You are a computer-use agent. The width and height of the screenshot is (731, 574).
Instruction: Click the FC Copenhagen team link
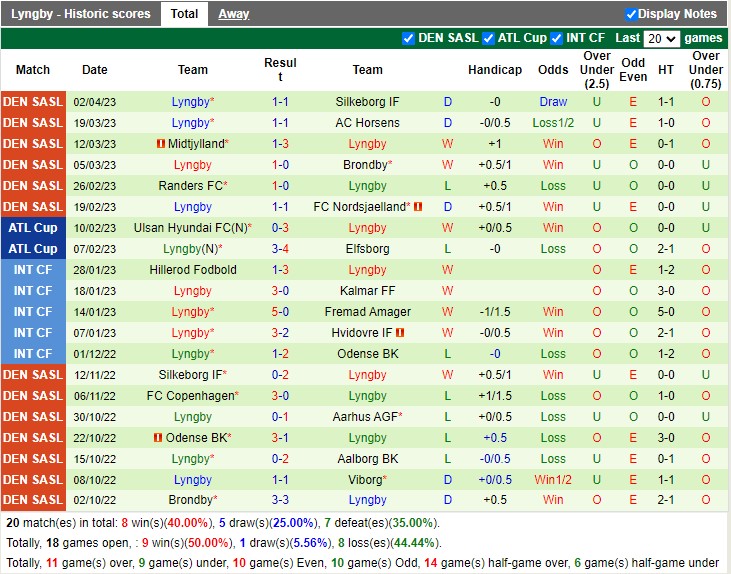click(x=193, y=396)
